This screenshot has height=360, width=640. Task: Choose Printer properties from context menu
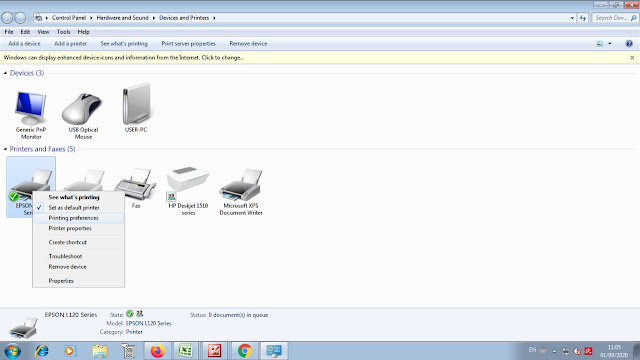[x=79, y=228]
